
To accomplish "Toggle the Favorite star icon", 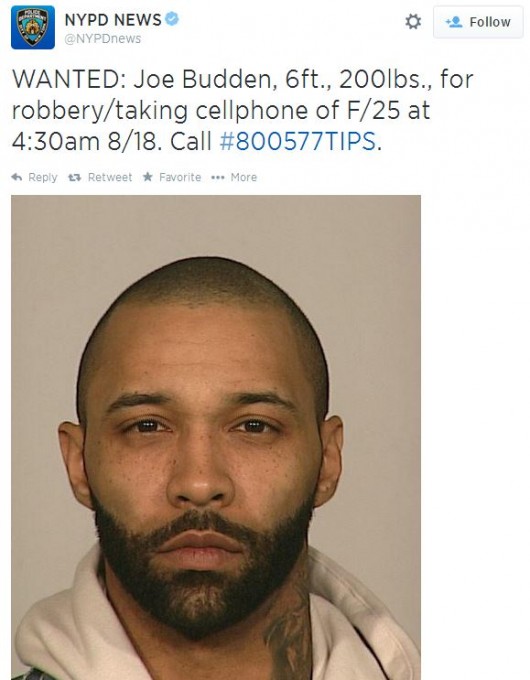I will click(148, 177).
